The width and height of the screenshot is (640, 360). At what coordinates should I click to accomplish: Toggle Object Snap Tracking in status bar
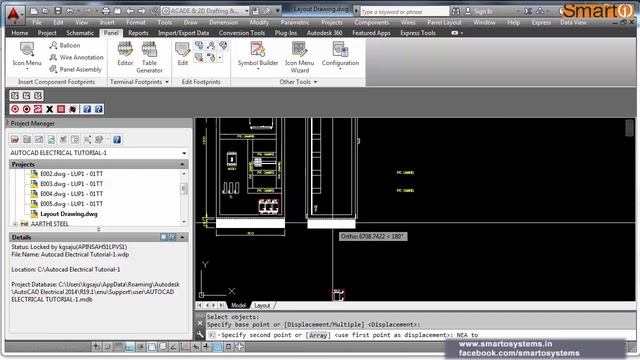coord(173,347)
